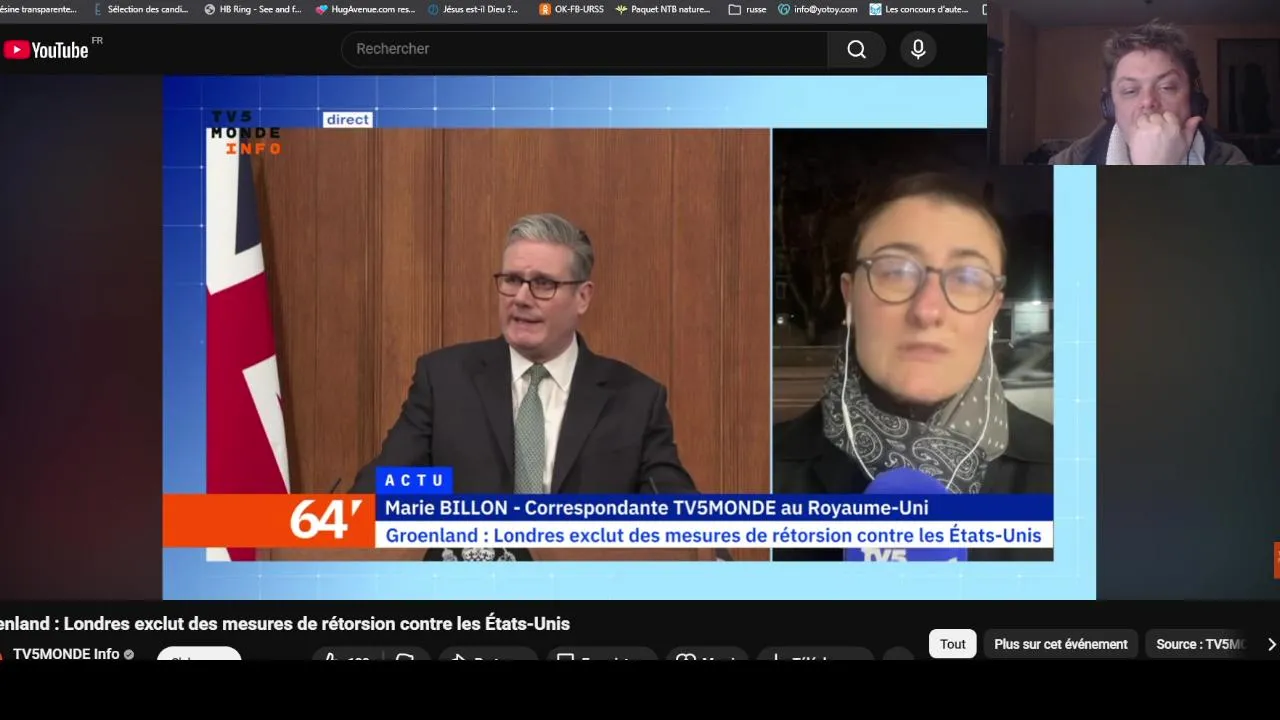Screen dimensions: 1280x720
Task: Open the 'Jésus est-il Dieu ?' bookmark
Action: click(x=473, y=9)
